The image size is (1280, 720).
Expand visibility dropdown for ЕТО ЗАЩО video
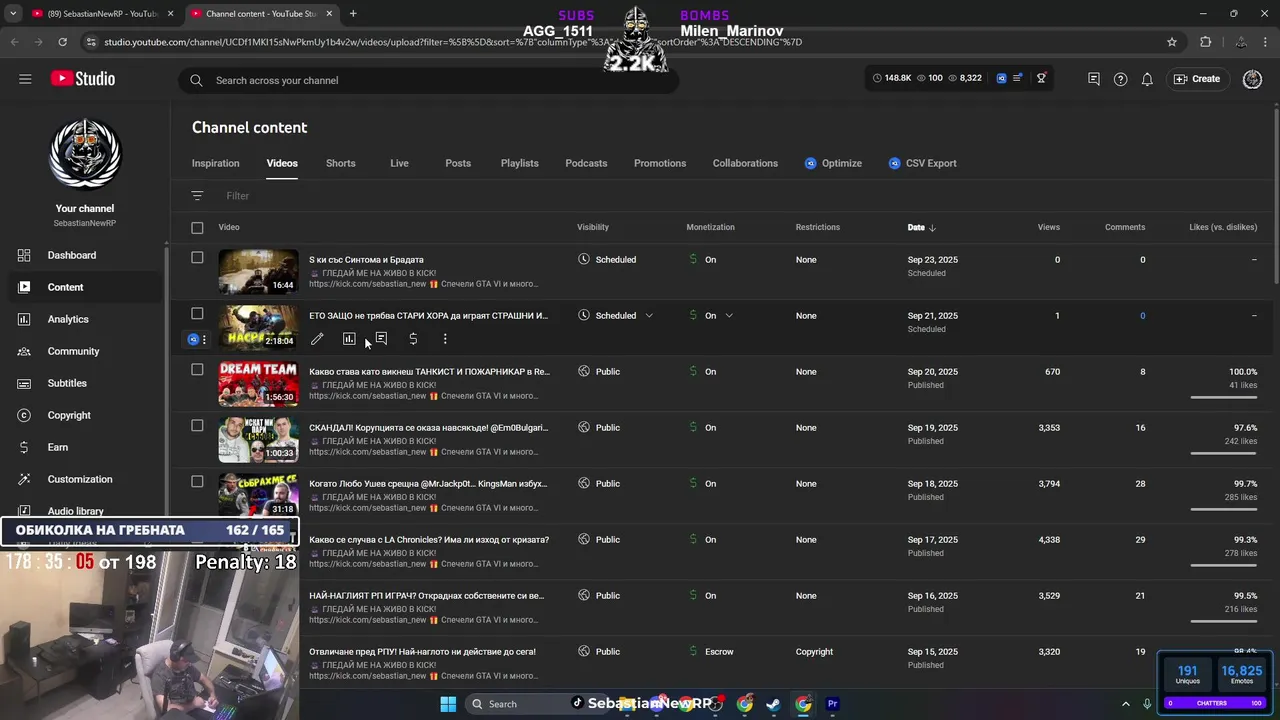coord(649,316)
